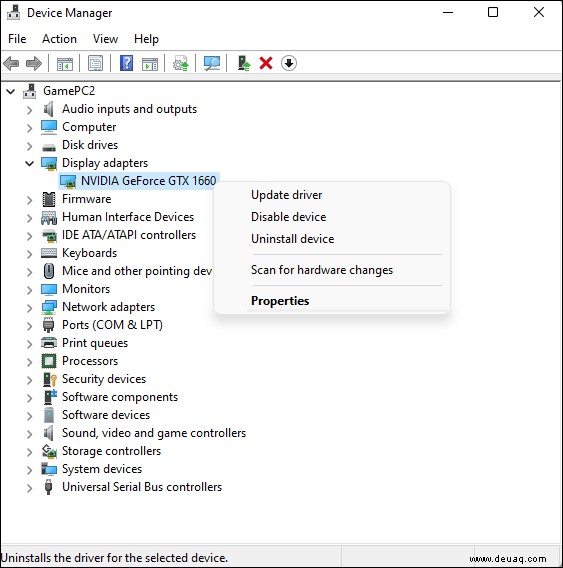Click the Forward arrow toolbar icon
The width and height of the screenshot is (563, 568).
pos(34,63)
